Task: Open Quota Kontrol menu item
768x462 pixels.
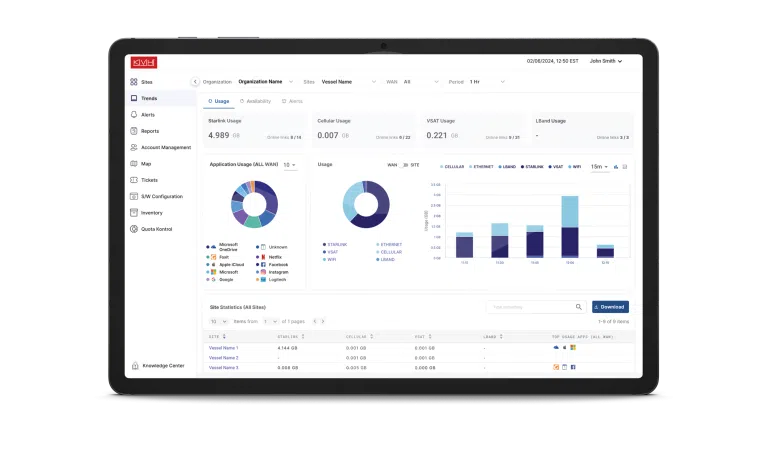Action: (x=161, y=229)
